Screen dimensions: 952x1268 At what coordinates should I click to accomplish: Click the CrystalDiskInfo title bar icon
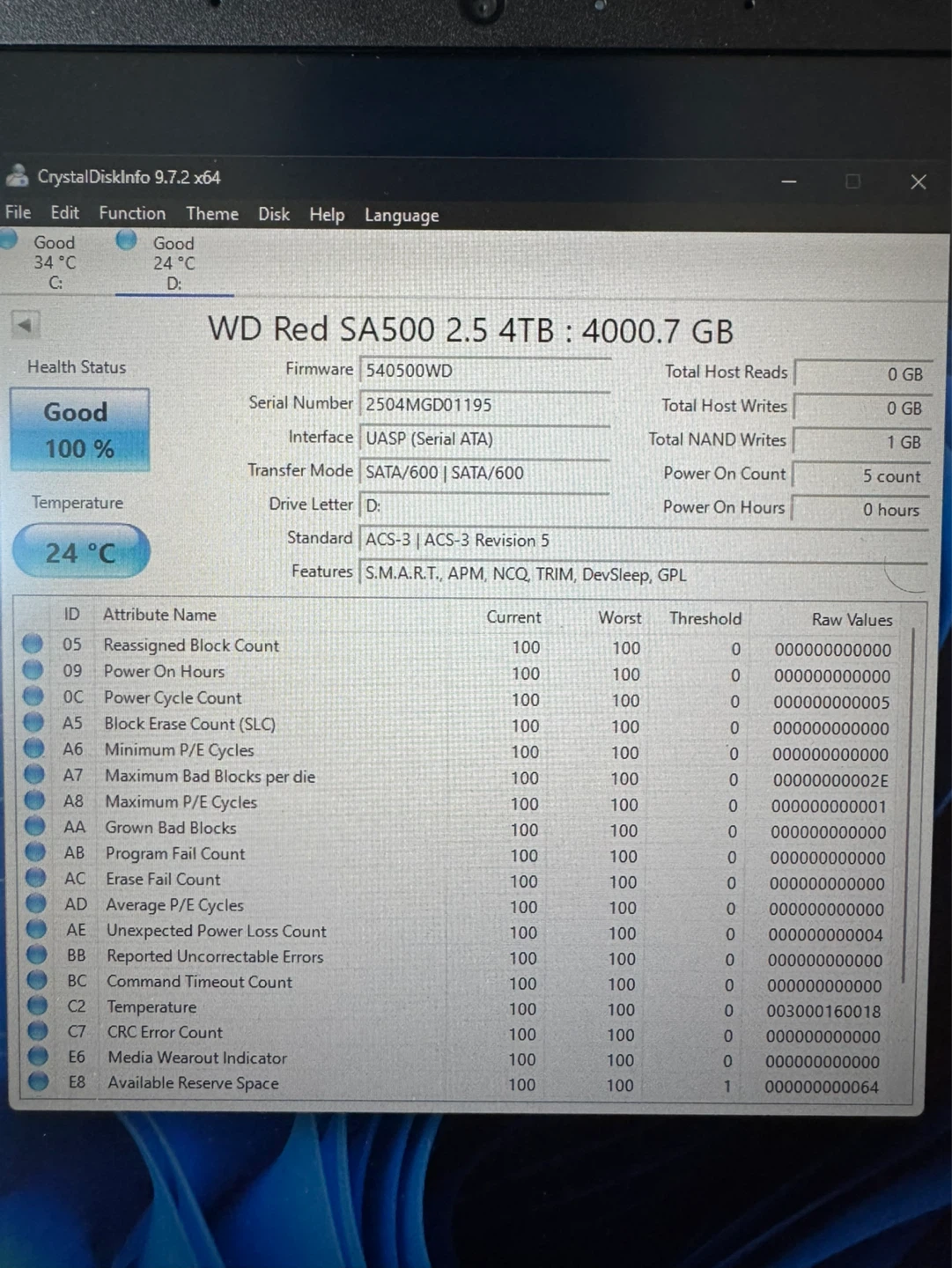(17, 175)
